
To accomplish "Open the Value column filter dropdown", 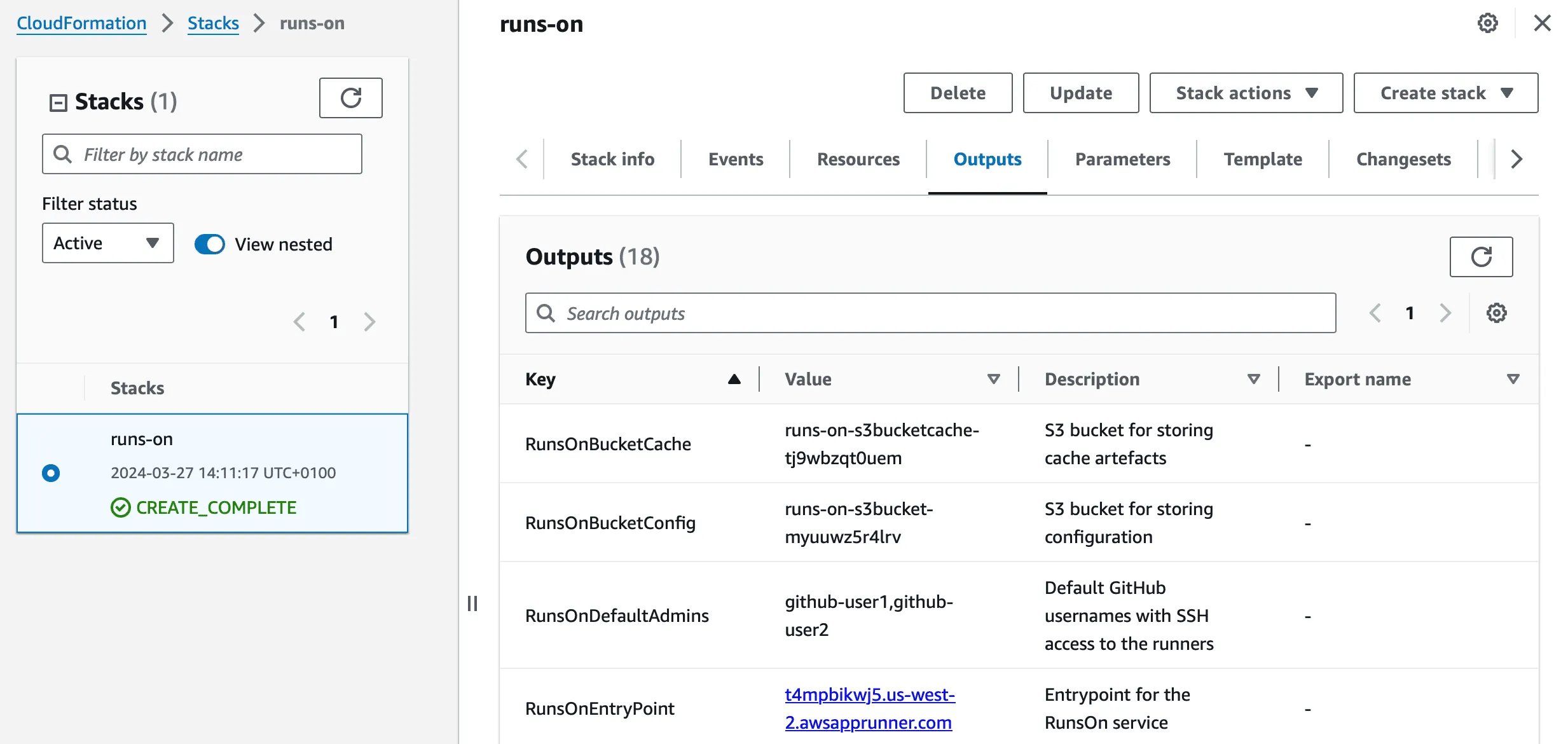I will [993, 379].
